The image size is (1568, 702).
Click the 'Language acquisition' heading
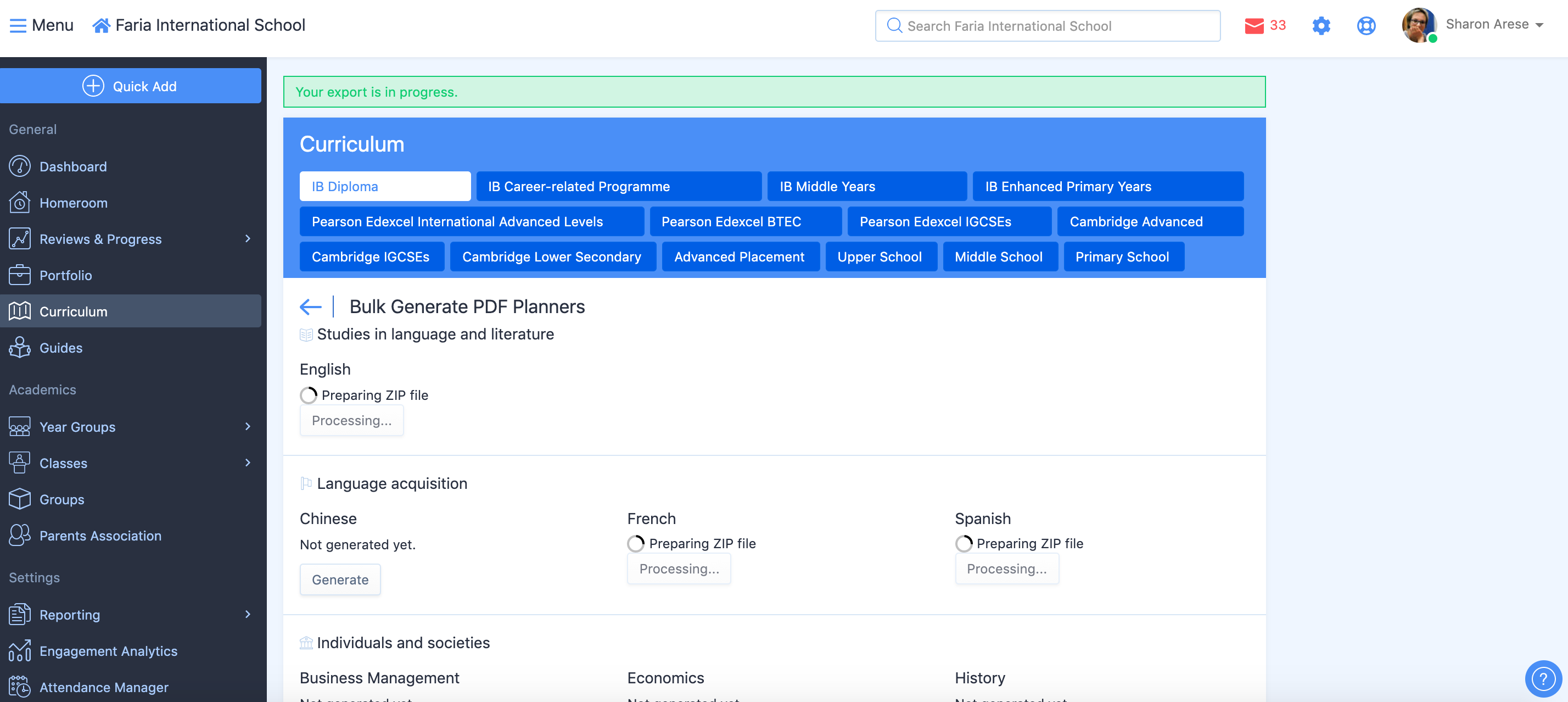coord(392,483)
